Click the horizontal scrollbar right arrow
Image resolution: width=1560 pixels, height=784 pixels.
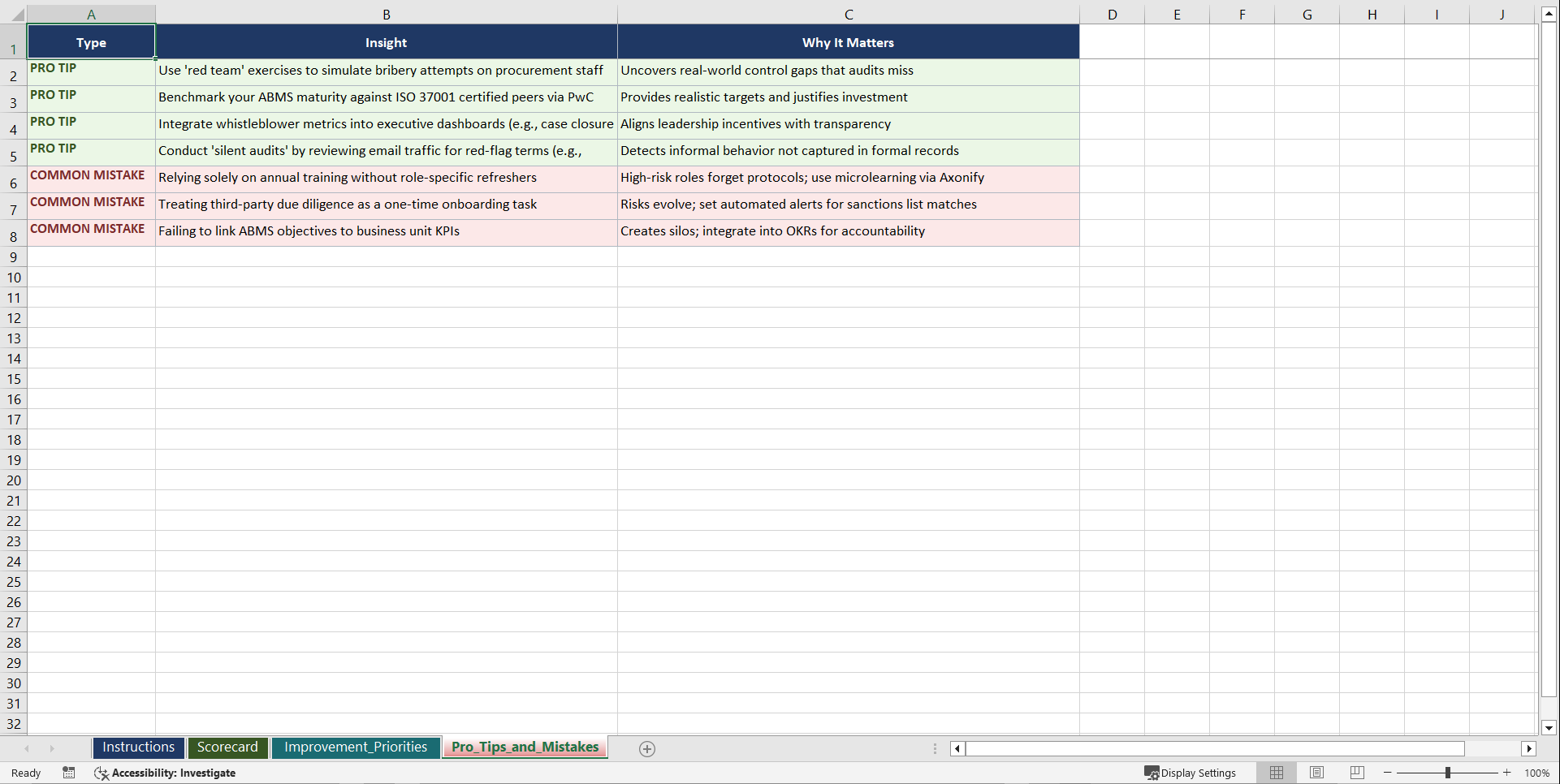click(x=1529, y=748)
